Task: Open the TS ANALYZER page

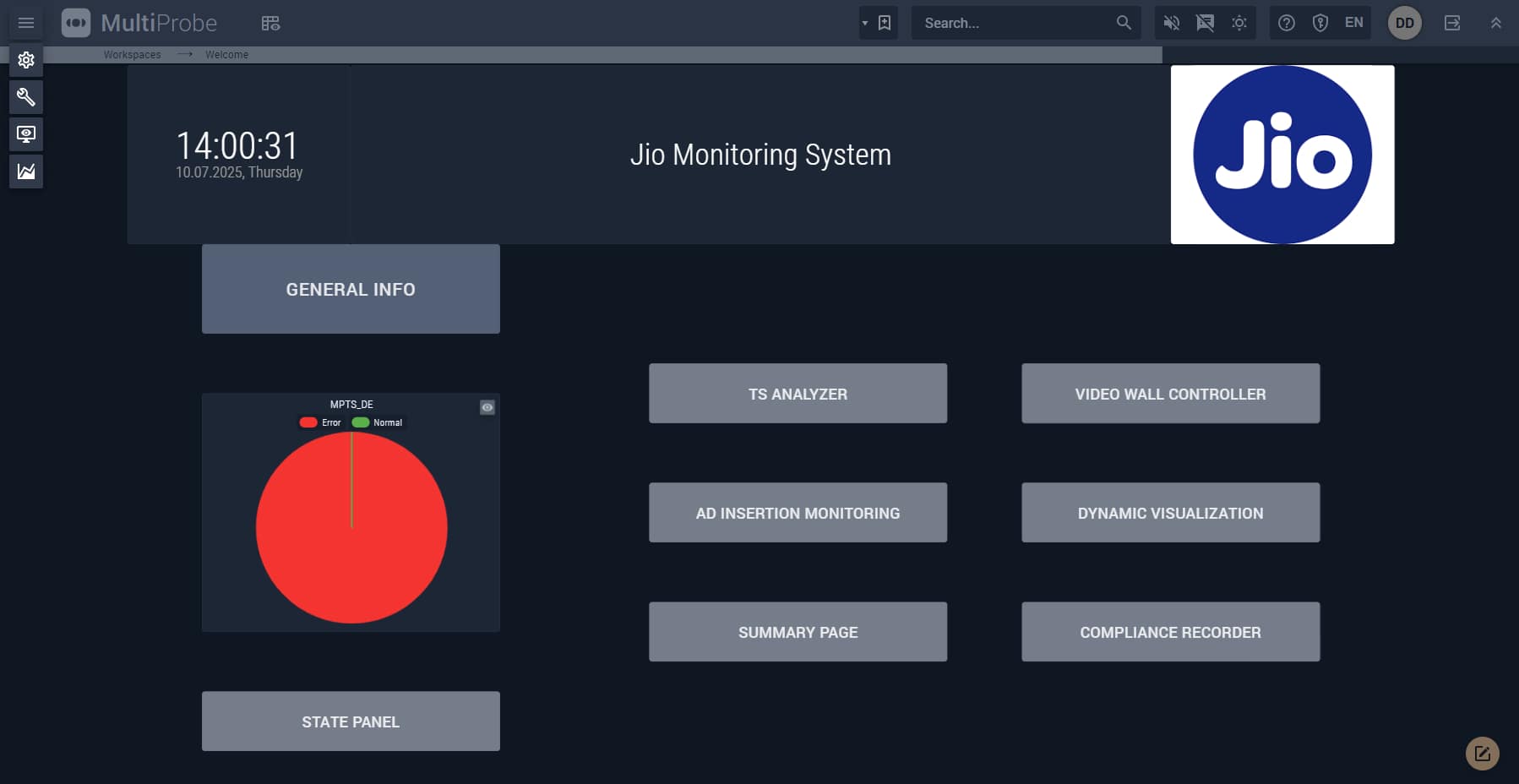Action: [798, 394]
